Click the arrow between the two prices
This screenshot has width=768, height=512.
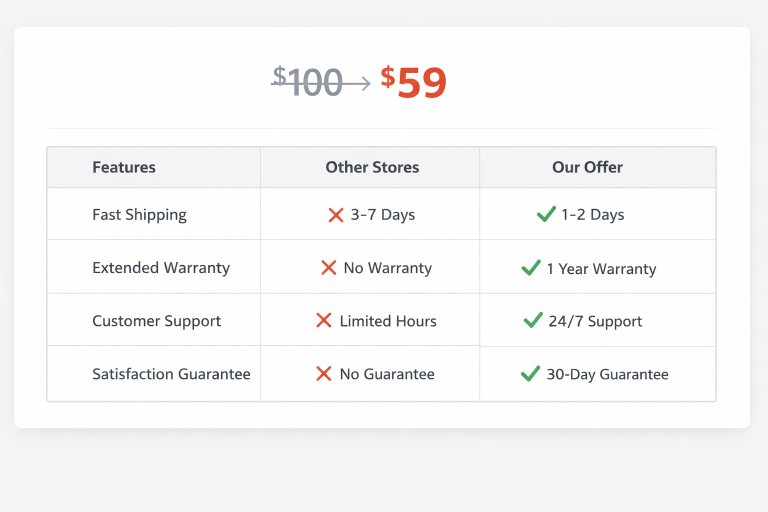[x=359, y=83]
